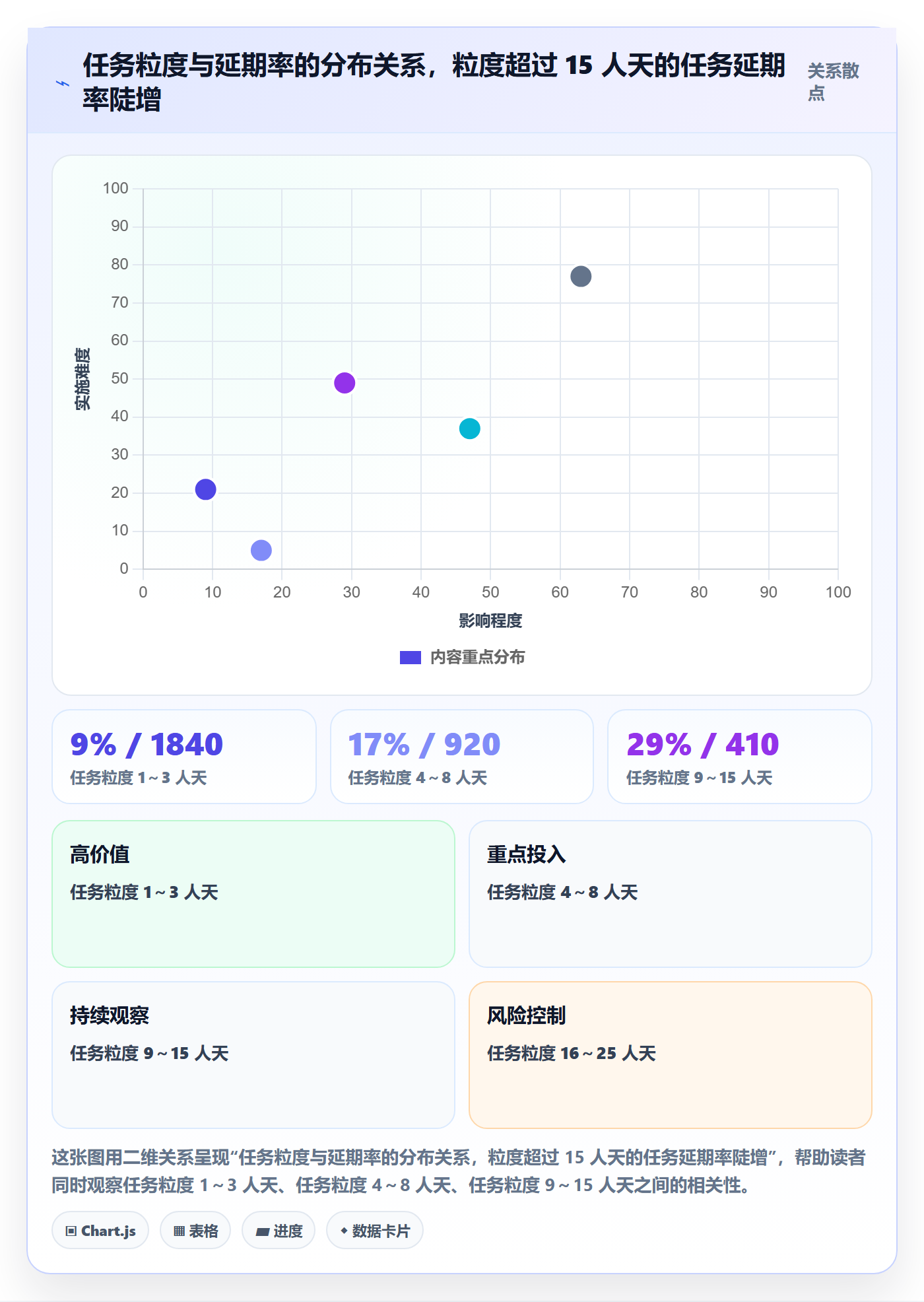Viewport: 924px width, 1302px height.
Task: Click the lightning bolt icon in header
Action: 63,83
